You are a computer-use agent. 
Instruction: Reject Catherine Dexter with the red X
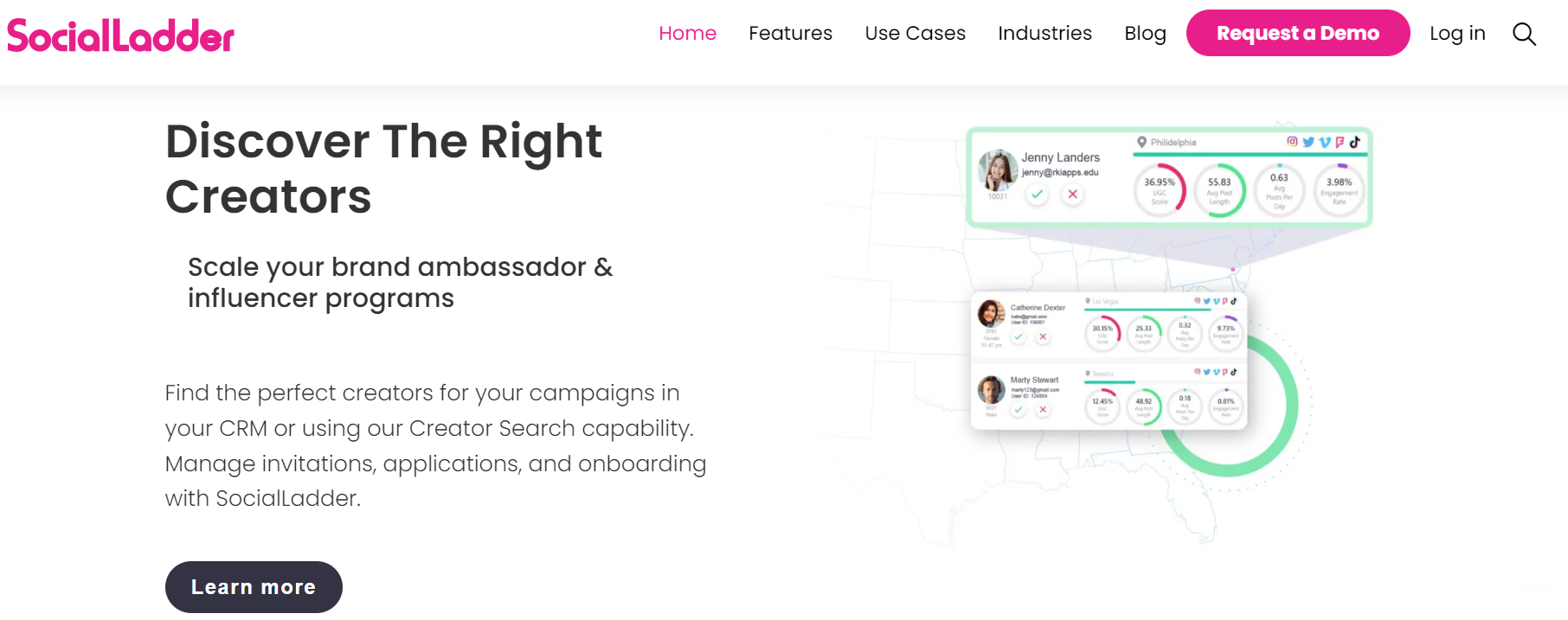[x=1043, y=337]
